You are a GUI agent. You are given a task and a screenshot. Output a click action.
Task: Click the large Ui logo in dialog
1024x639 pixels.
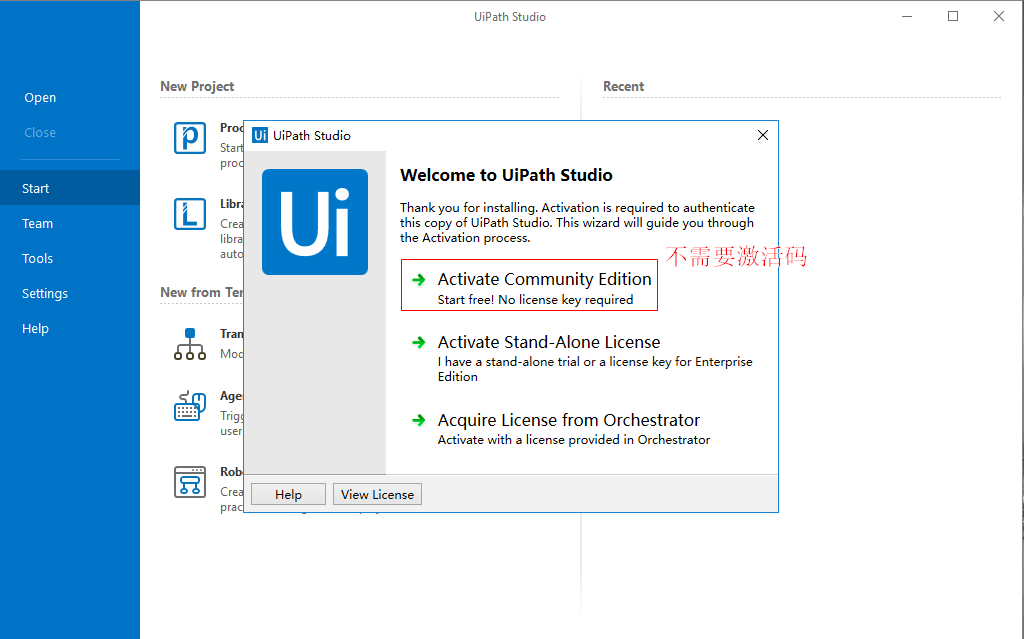pos(315,222)
